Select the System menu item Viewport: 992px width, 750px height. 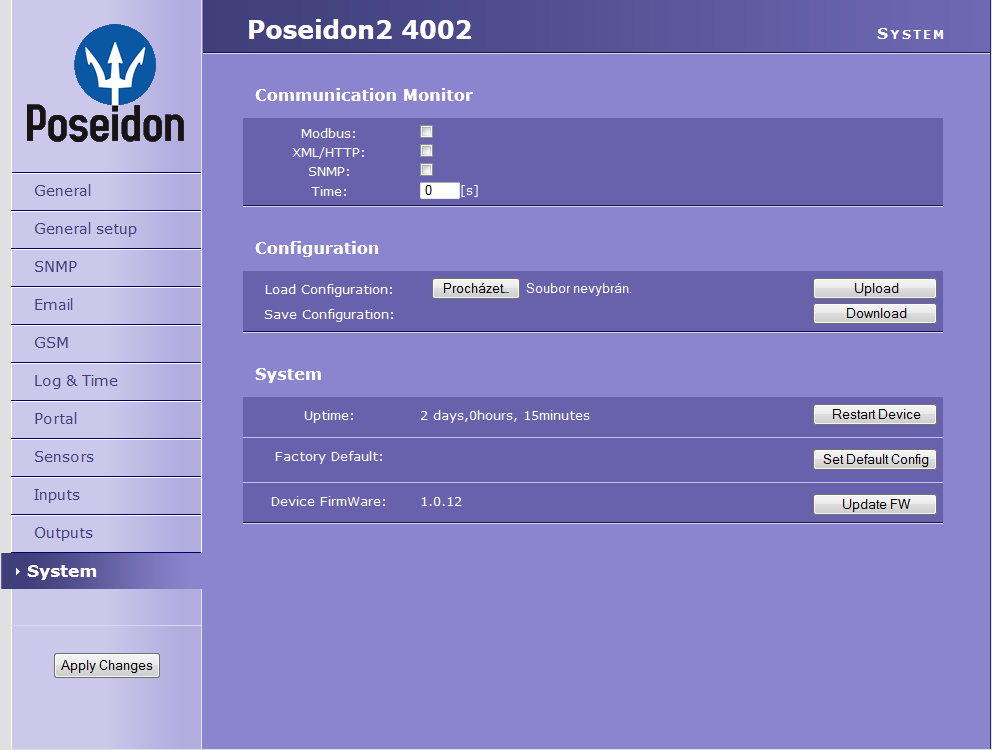click(101, 571)
